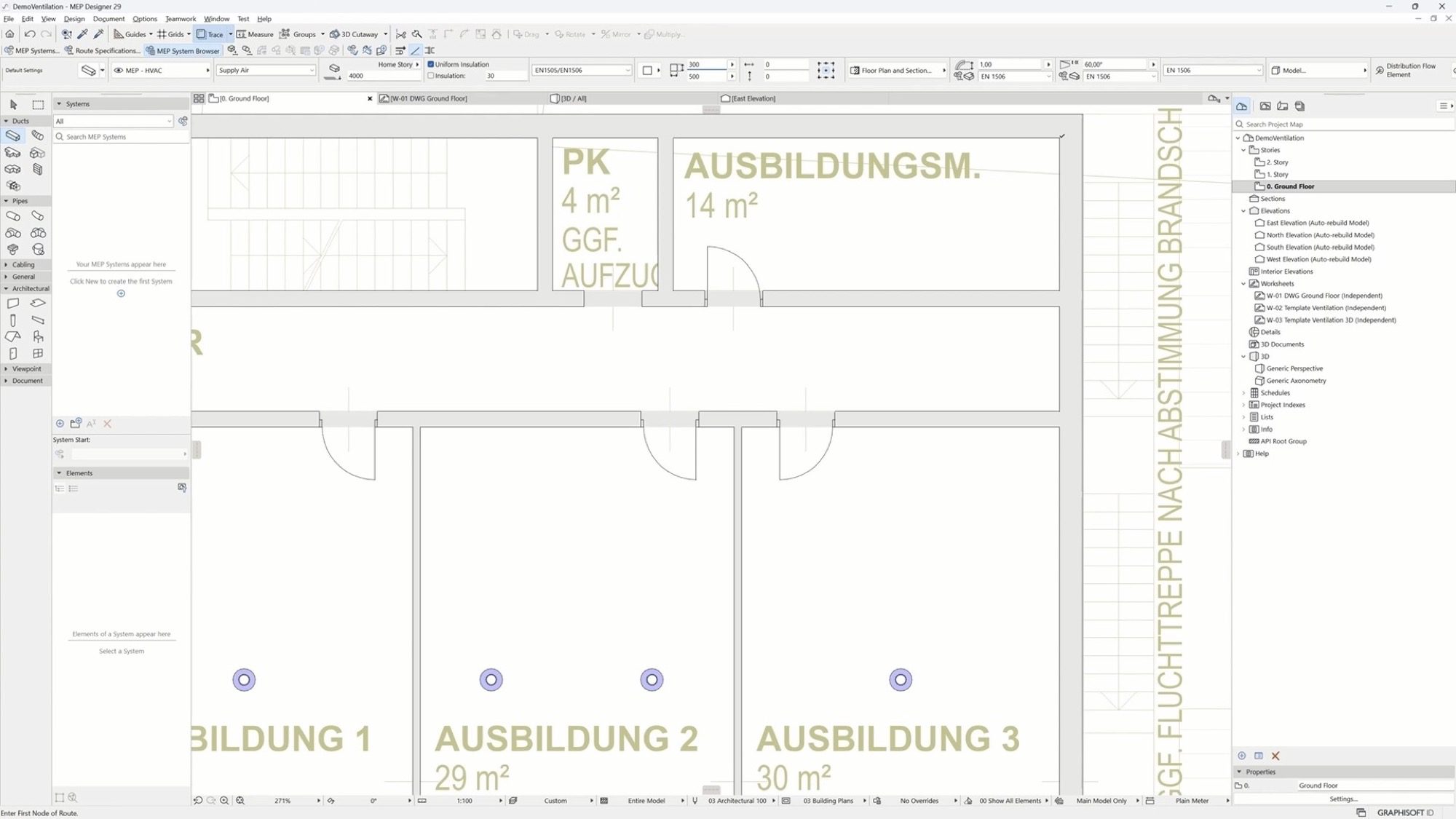
Task: Toggle Uniform Insulation checkbox
Action: 431,64
